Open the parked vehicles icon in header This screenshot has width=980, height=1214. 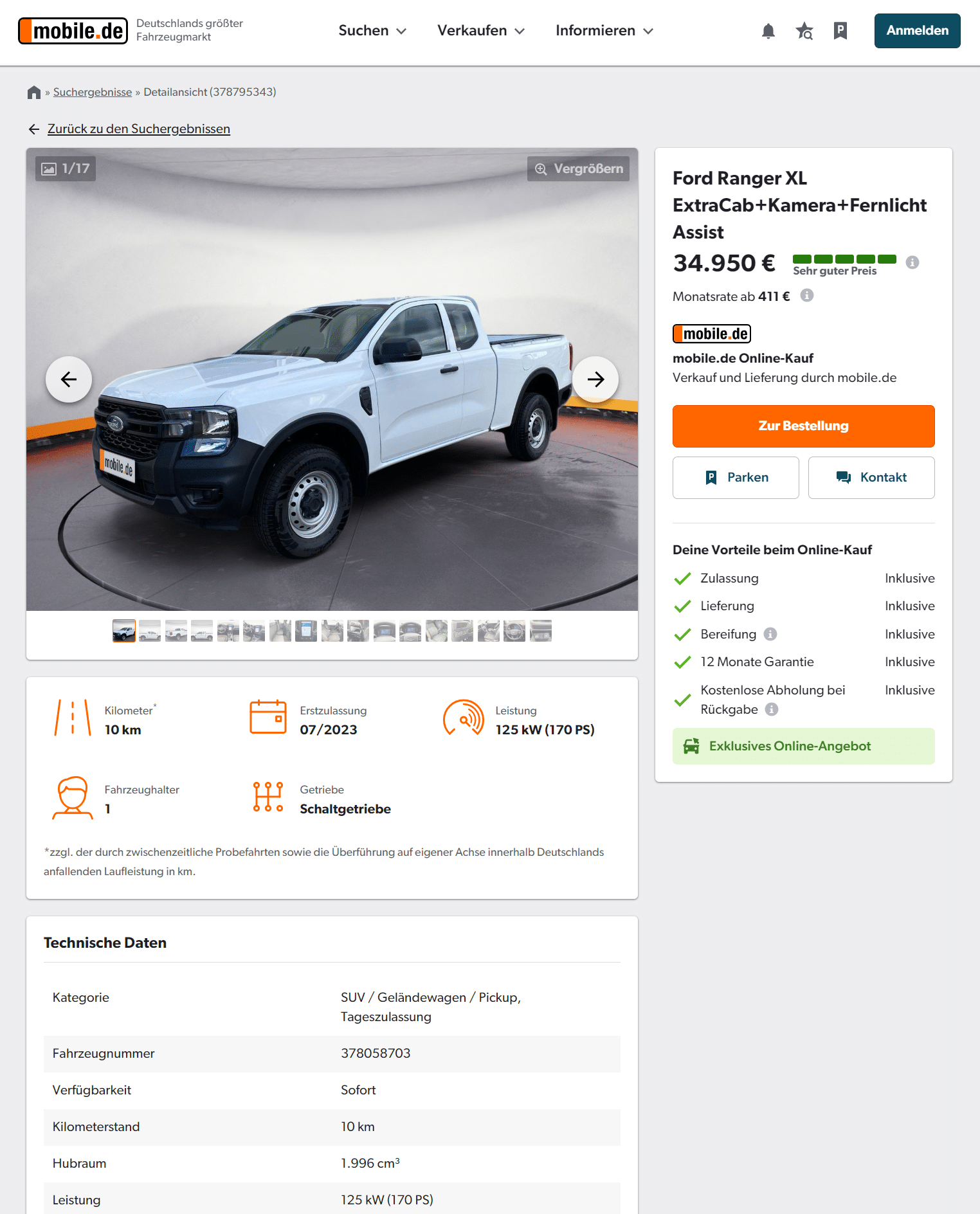pyautogui.click(x=840, y=31)
